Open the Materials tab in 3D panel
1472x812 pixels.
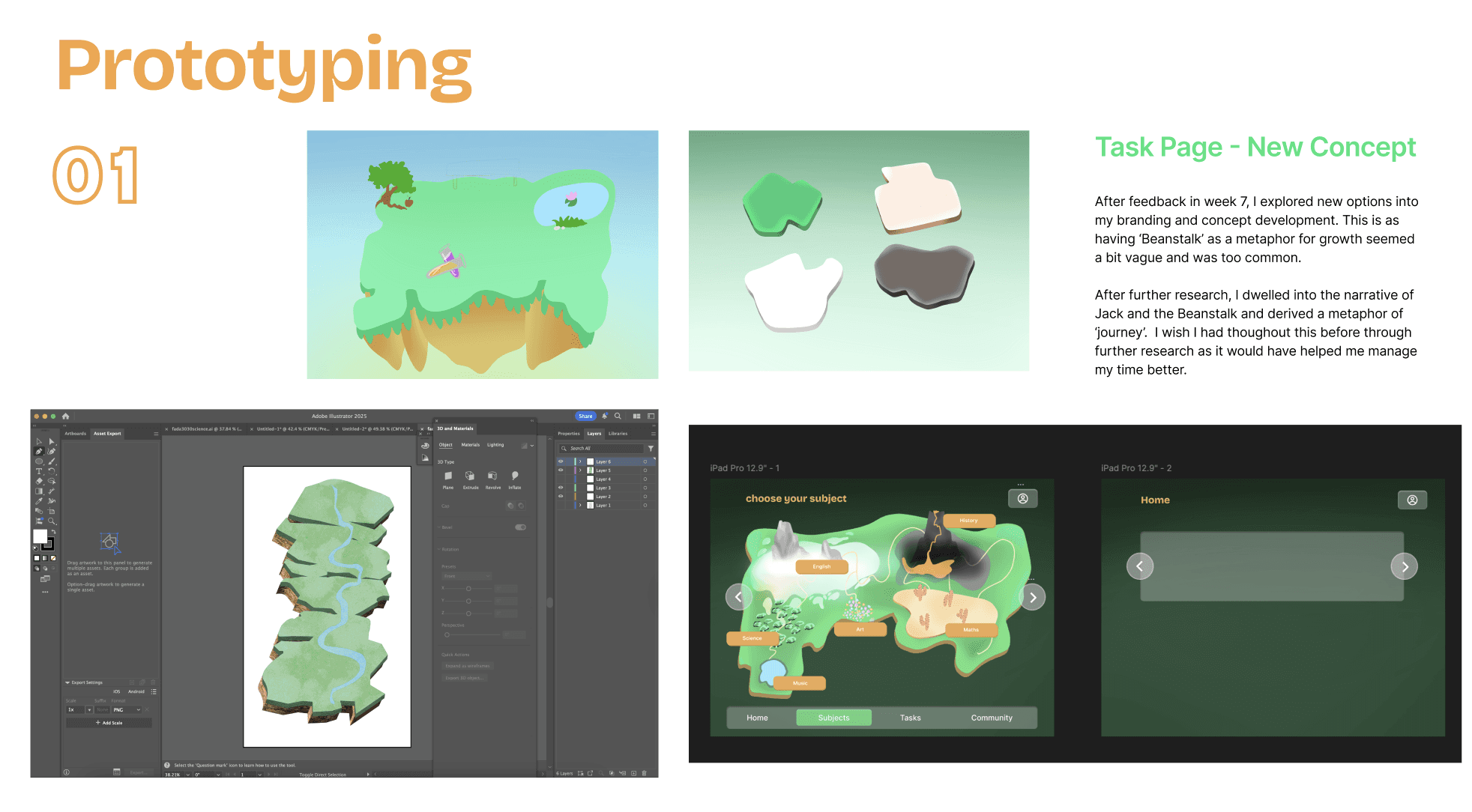470,445
